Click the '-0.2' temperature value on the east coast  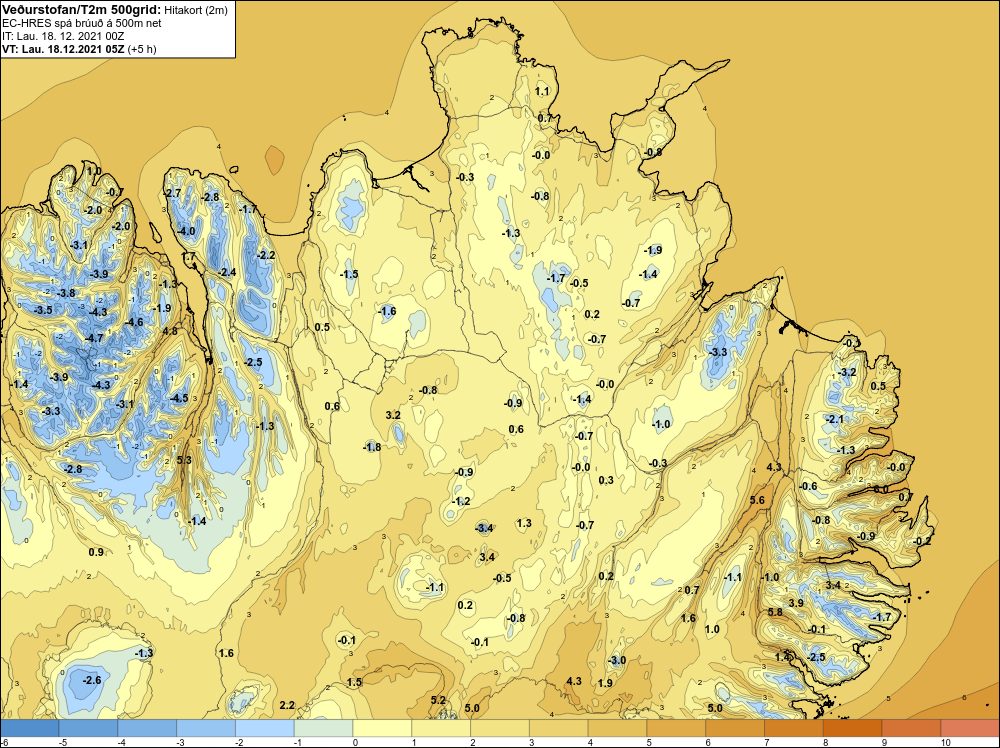(923, 541)
